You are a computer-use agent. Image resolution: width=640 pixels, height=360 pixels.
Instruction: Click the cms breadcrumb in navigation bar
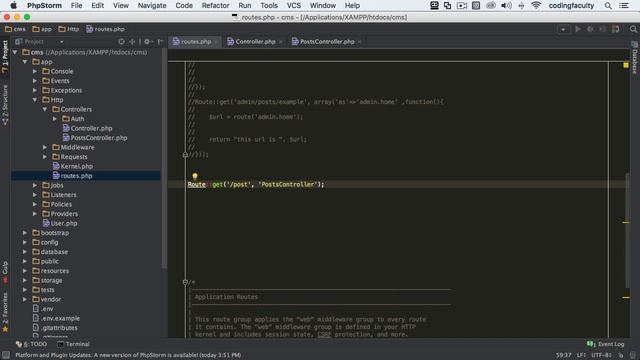tap(15, 29)
